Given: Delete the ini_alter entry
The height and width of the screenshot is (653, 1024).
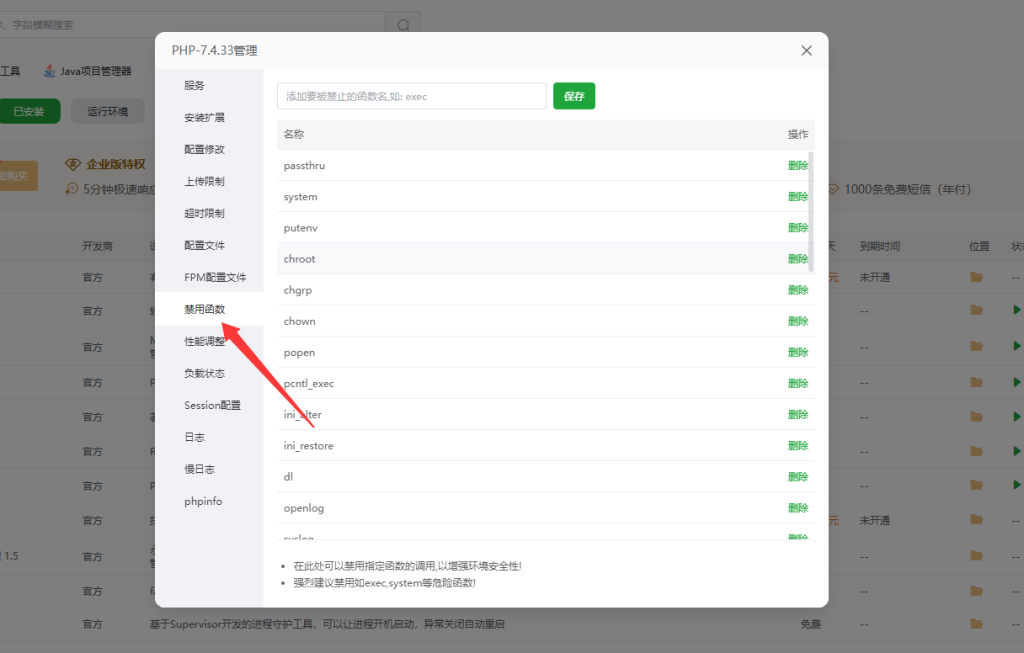Looking at the screenshot, I should tap(797, 415).
